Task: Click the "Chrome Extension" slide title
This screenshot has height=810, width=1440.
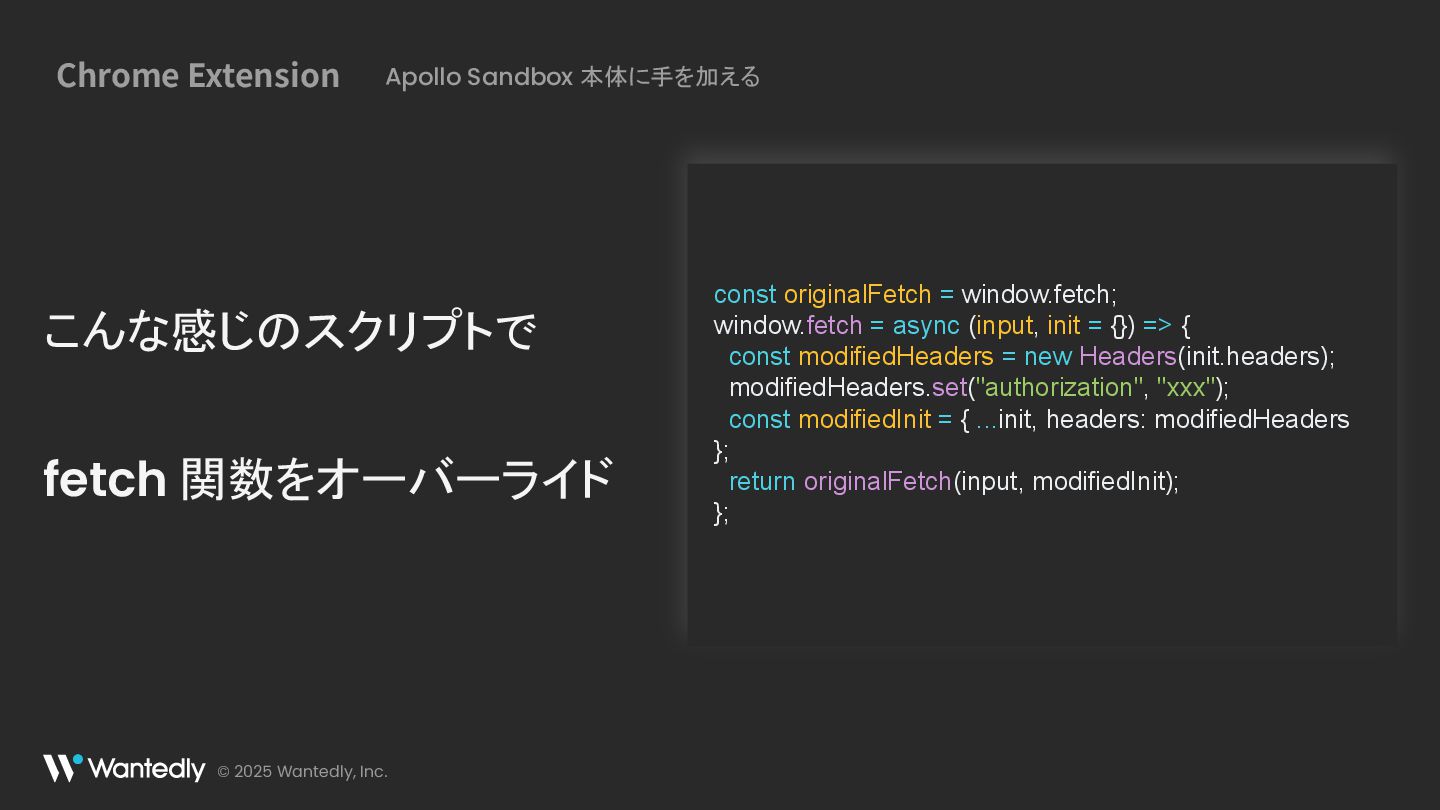Action: [198, 76]
